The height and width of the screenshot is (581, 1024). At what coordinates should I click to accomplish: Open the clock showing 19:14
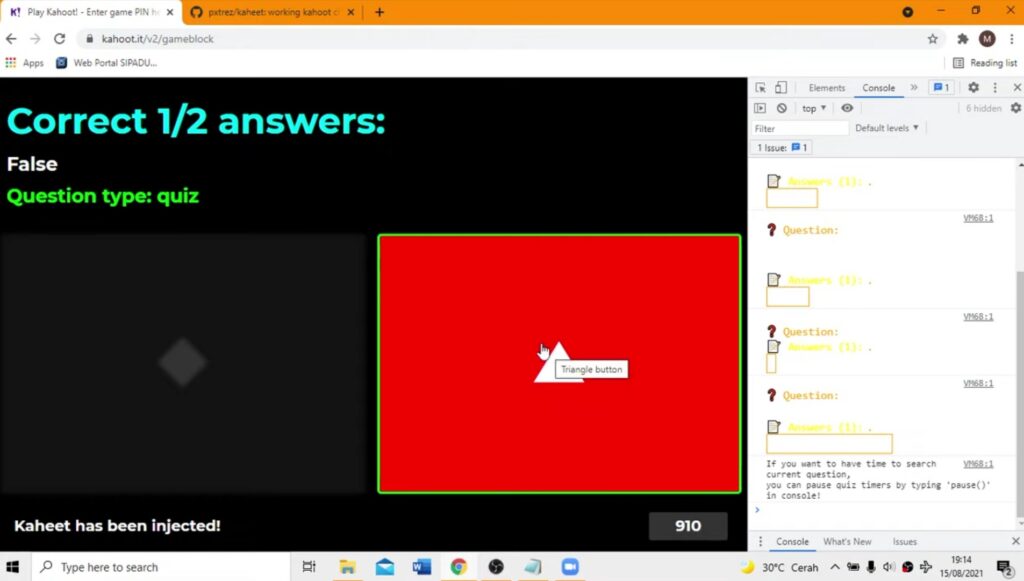click(x=961, y=567)
